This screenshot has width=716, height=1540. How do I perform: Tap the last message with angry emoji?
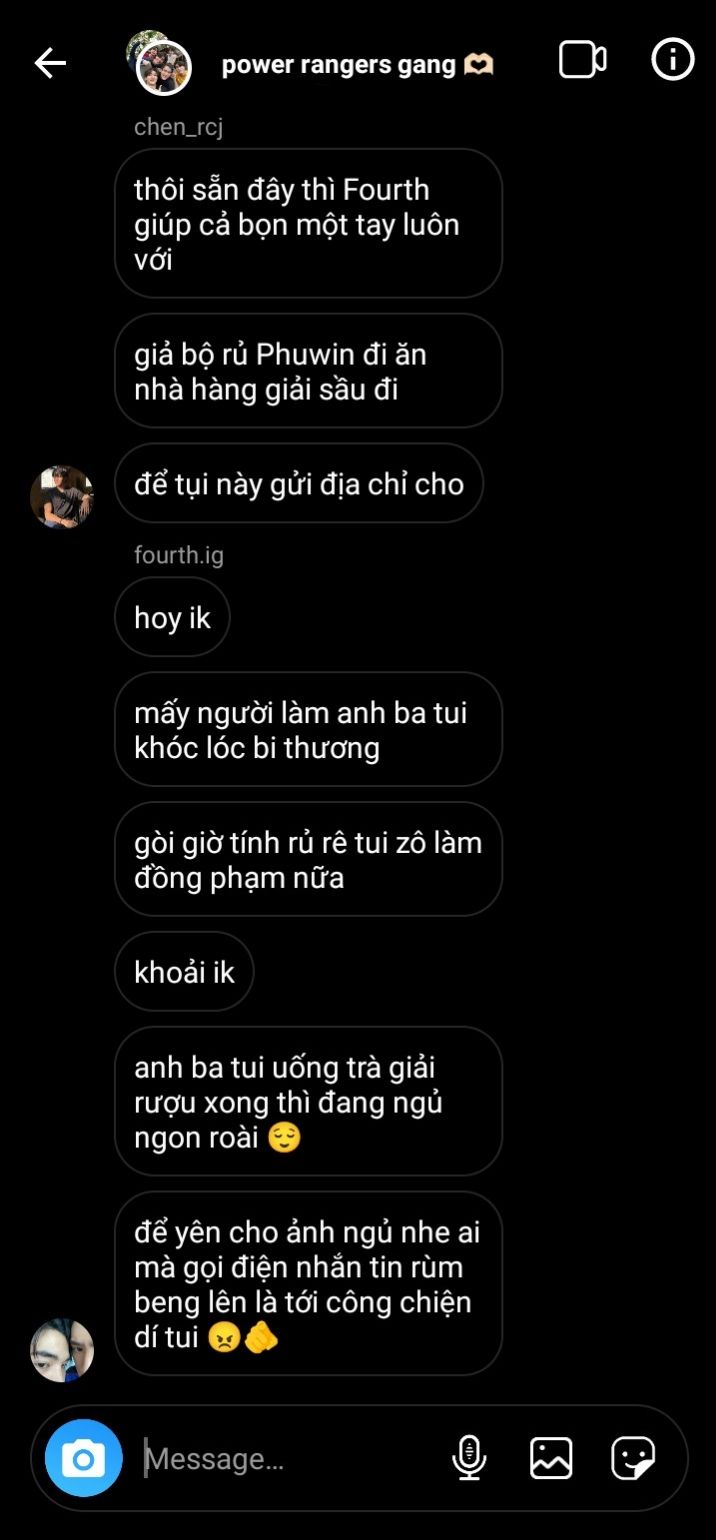point(308,1284)
